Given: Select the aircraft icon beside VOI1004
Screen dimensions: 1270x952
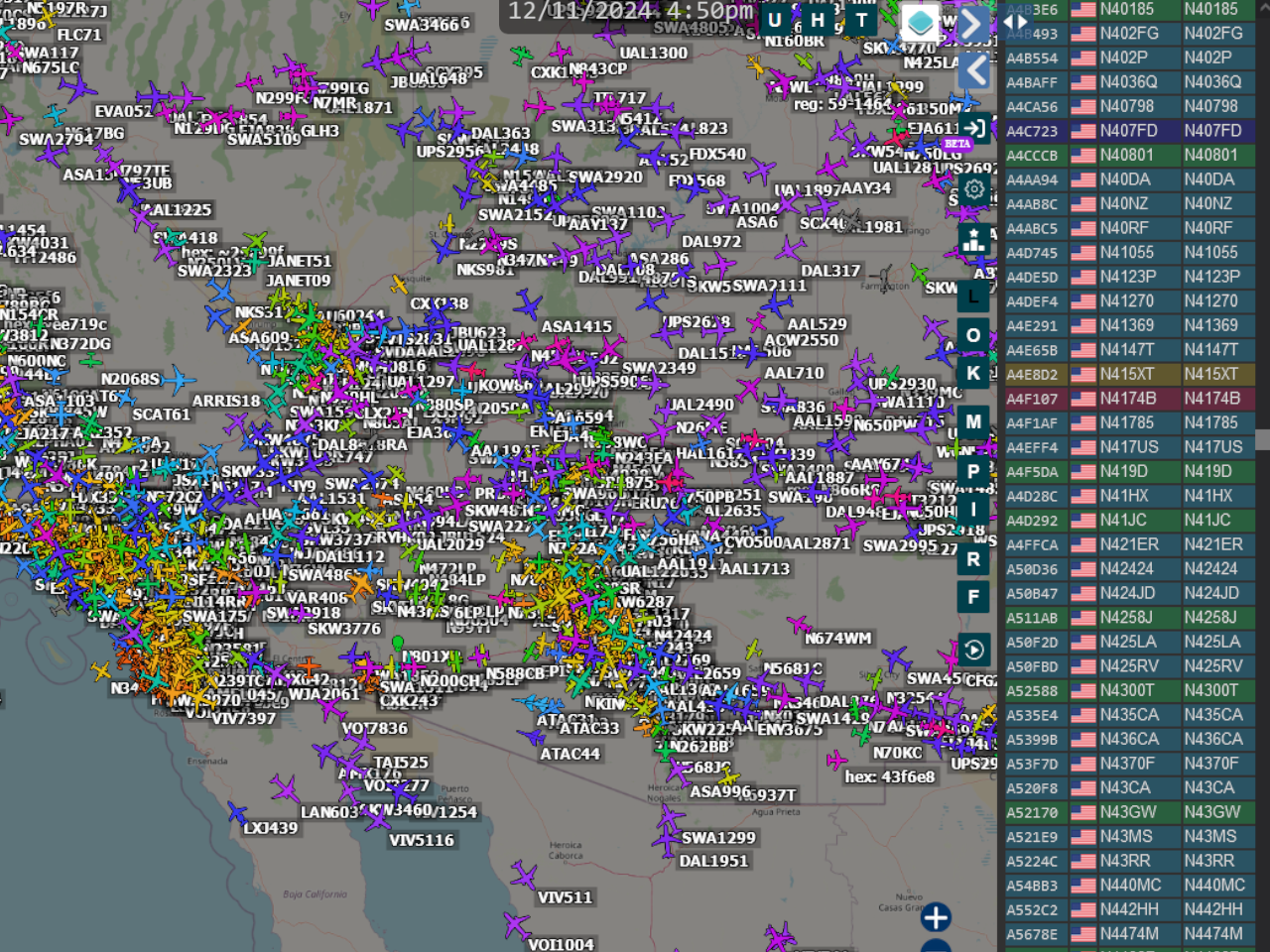Looking at the screenshot, I should (x=515, y=927).
